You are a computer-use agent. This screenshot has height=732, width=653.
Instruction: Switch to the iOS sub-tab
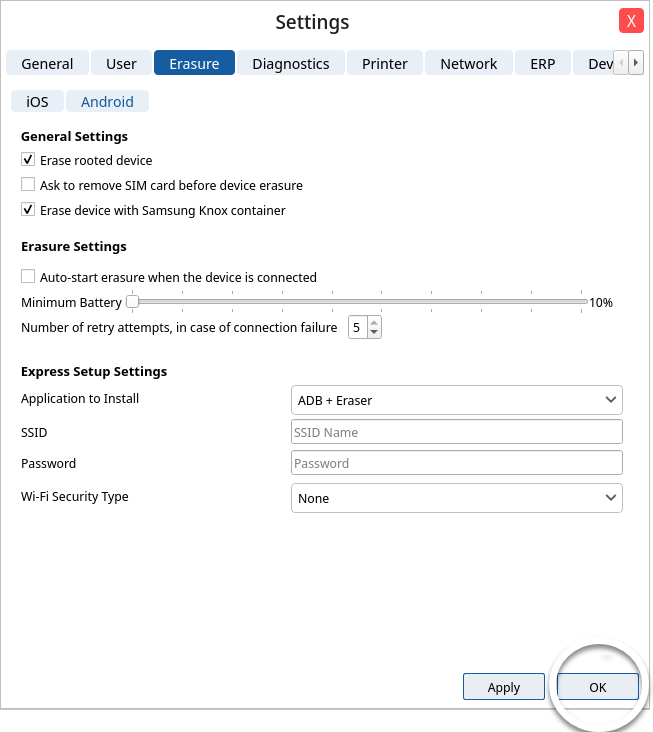[37, 101]
